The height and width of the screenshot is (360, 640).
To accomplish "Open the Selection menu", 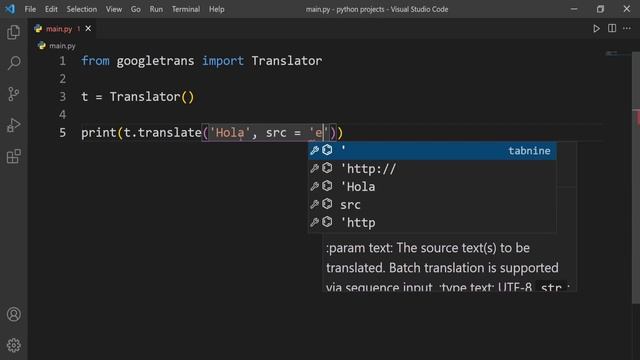I will [x=82, y=9].
